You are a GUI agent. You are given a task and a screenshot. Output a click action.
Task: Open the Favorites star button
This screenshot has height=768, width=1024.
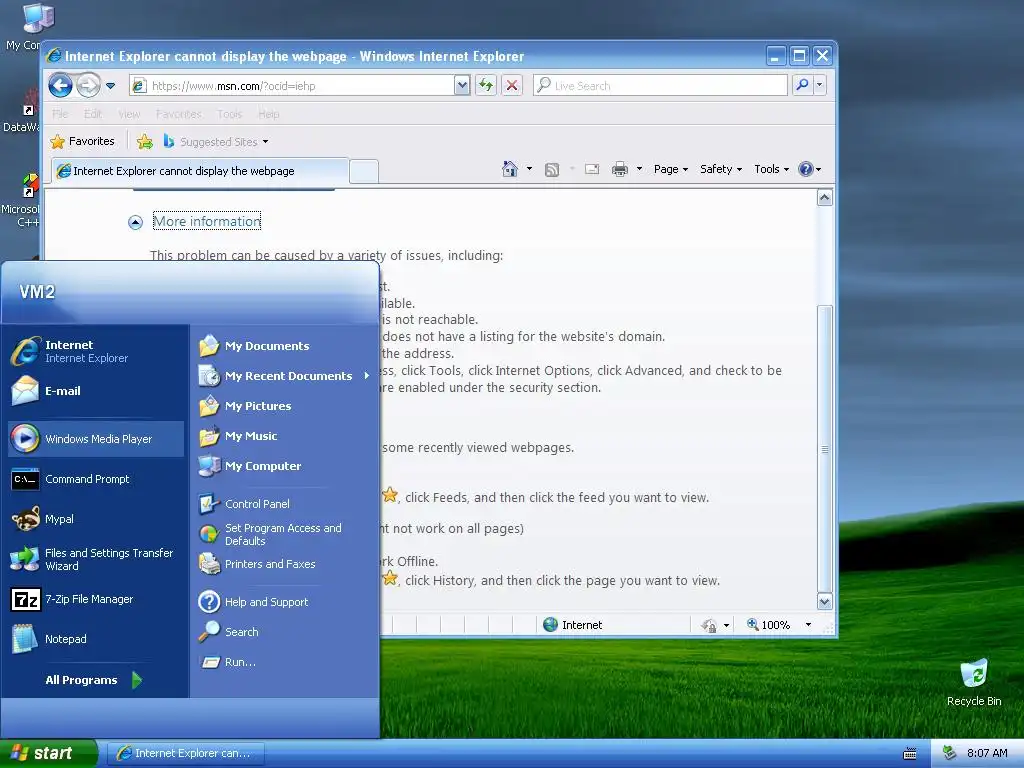83,141
